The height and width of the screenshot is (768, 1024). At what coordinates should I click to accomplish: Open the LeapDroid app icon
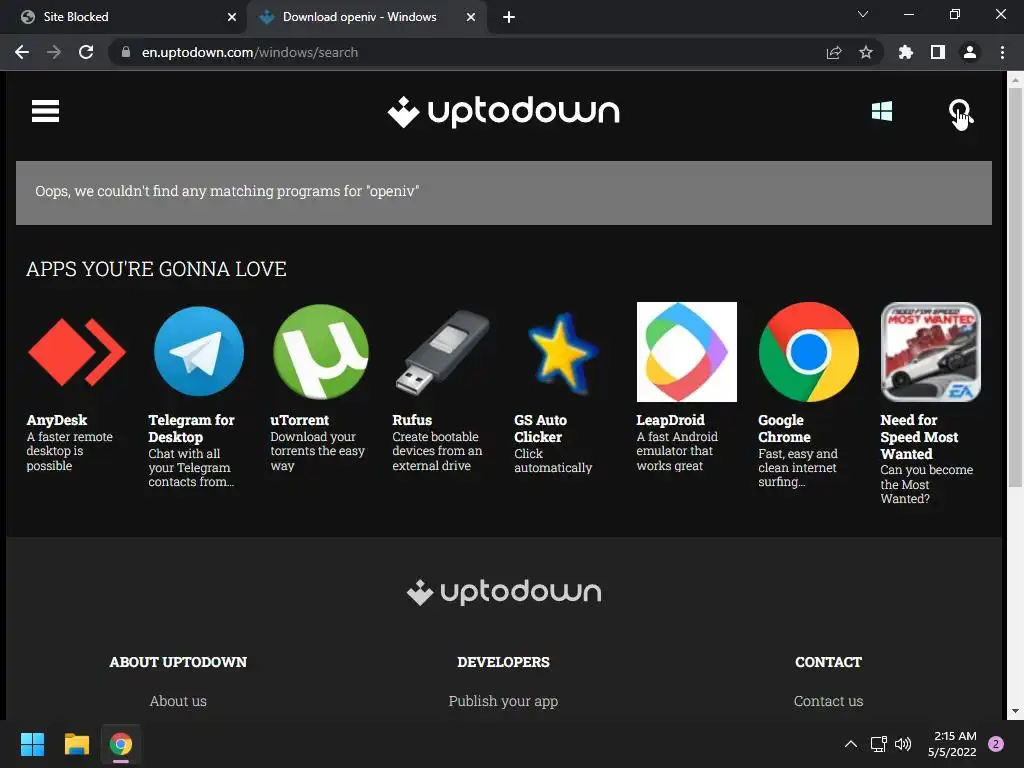(686, 352)
